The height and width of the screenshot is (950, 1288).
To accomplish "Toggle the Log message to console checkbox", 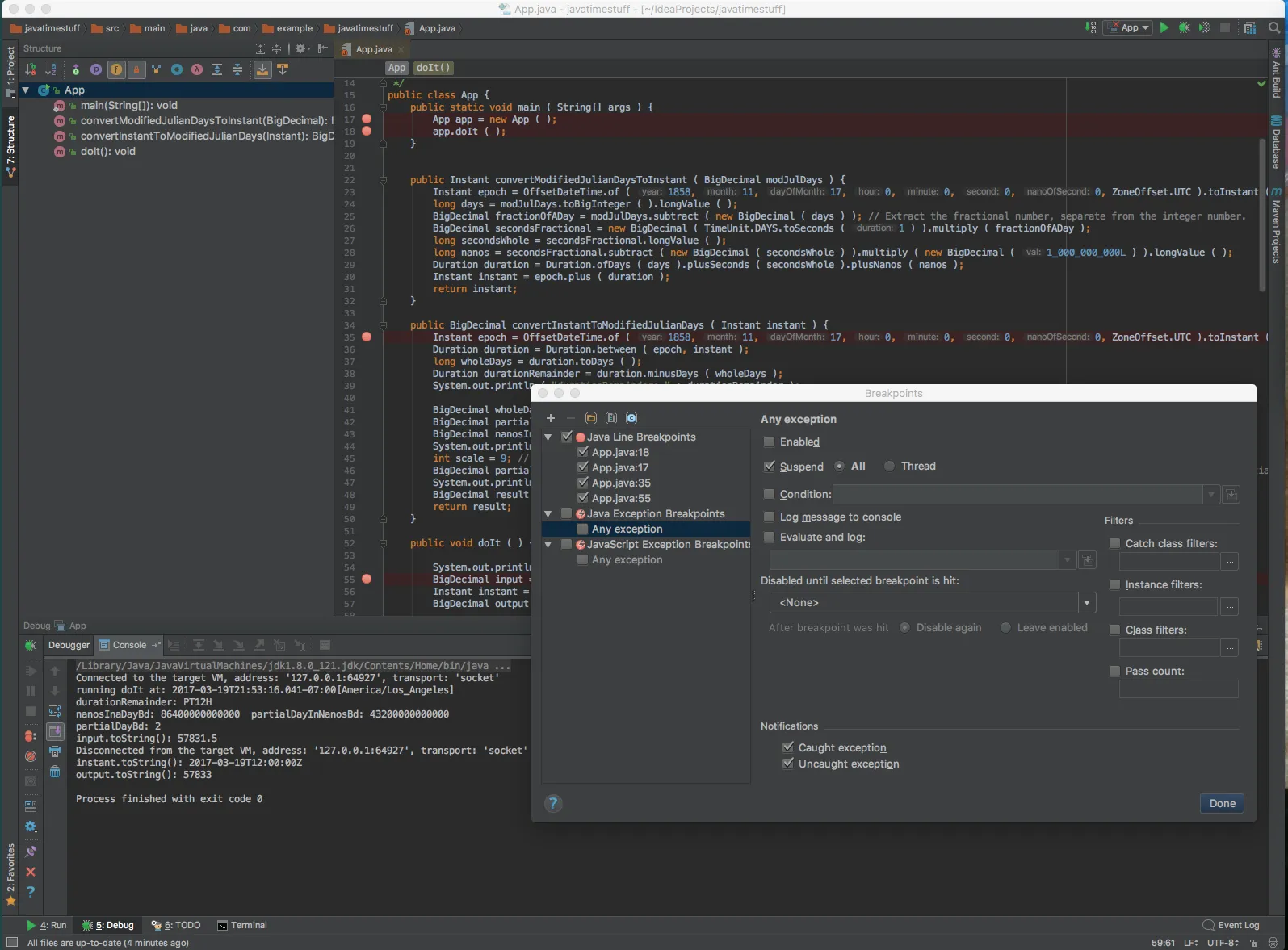I will click(769, 517).
